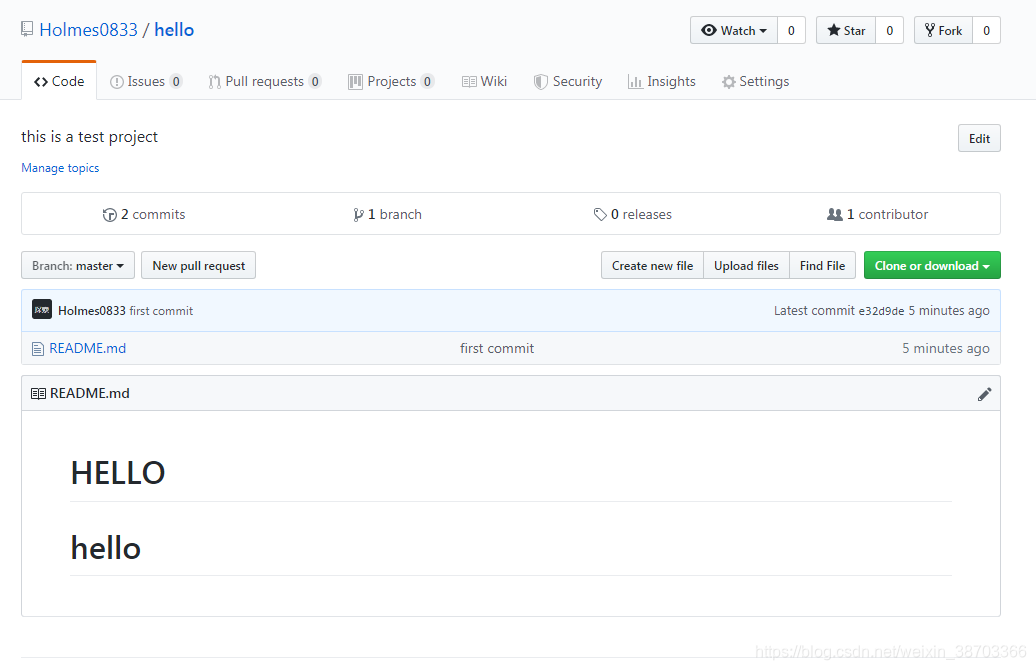Click the star icon in Star button
Viewport: 1036px width, 670px height.
pos(834,30)
